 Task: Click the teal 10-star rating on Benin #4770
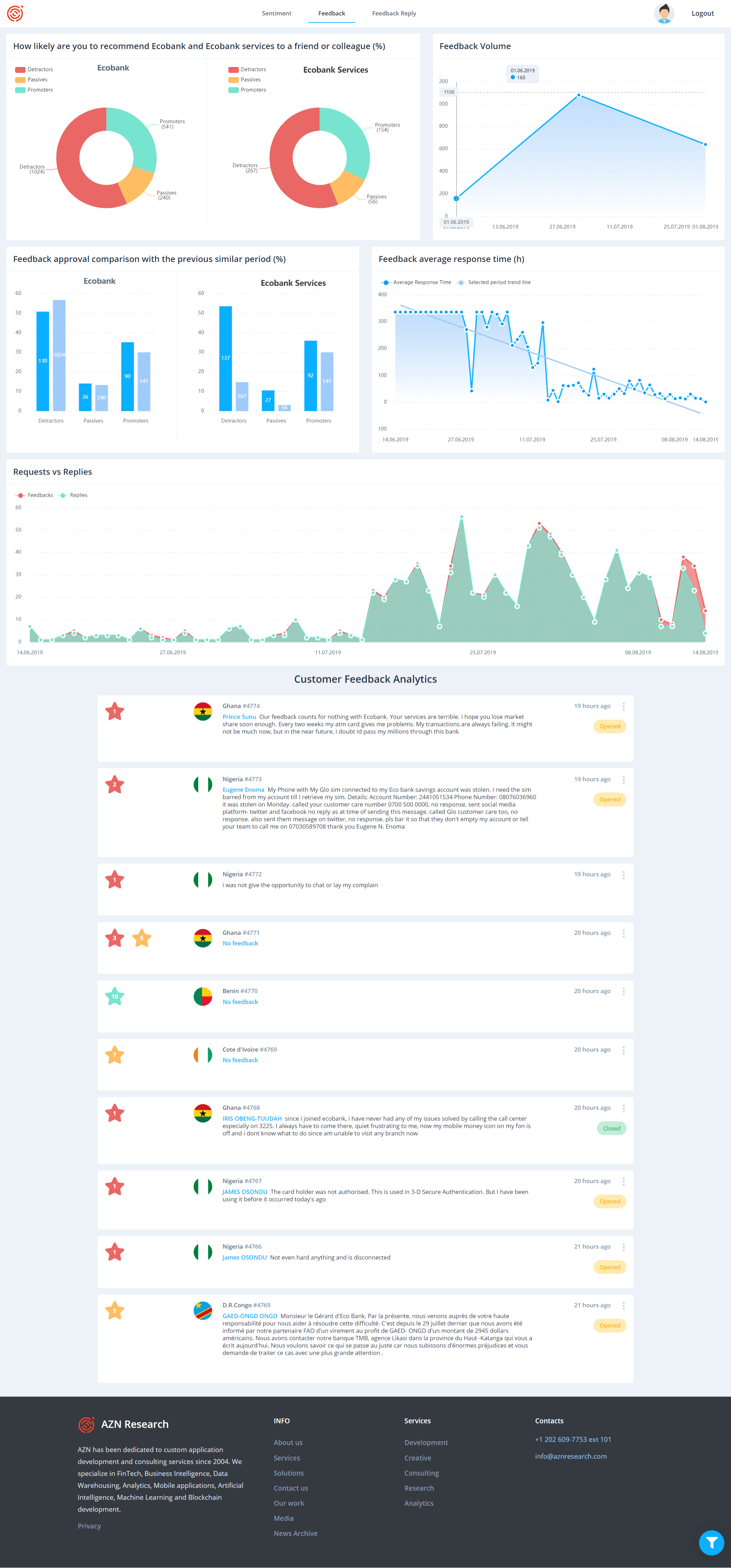[114, 996]
